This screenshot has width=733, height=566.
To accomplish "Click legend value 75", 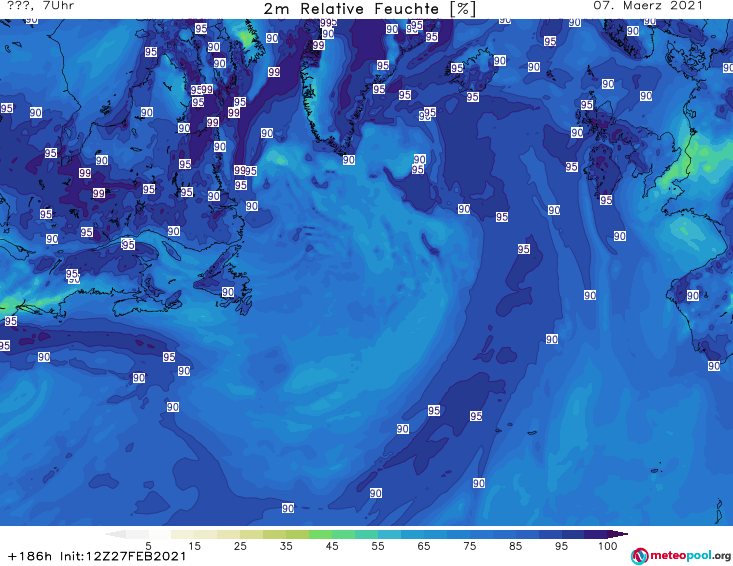I will point(469,546).
